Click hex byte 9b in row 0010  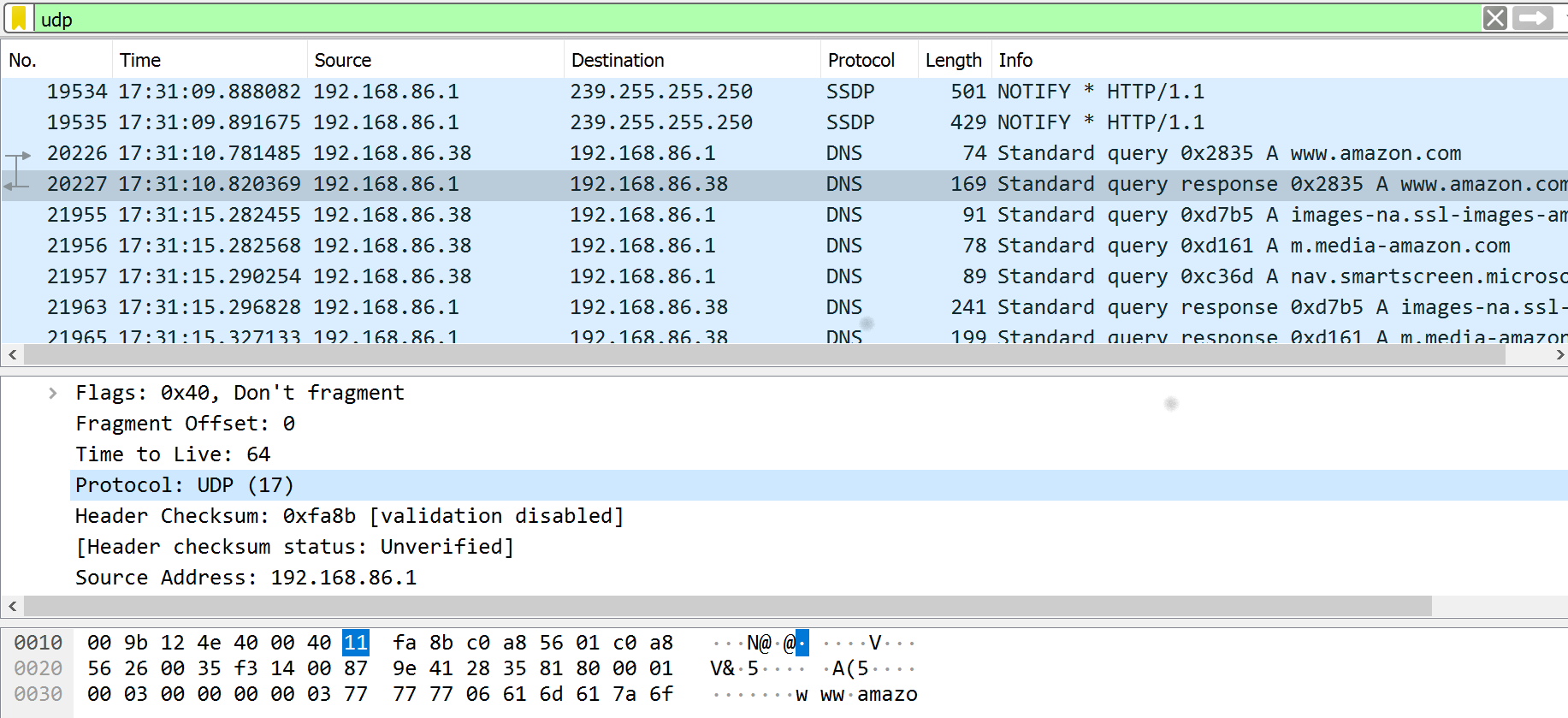pyautogui.click(x=136, y=643)
